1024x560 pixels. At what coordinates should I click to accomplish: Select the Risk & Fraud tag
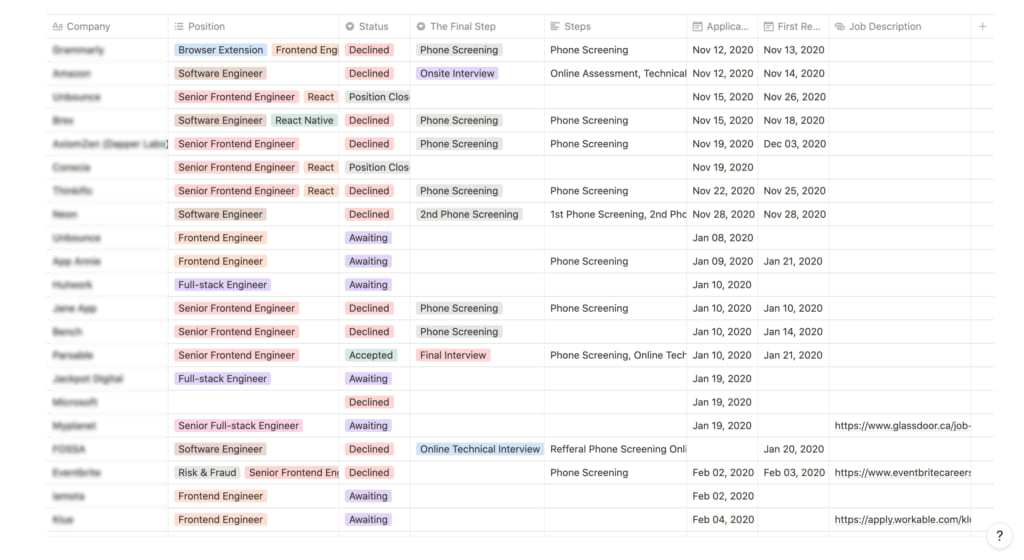[207, 473]
